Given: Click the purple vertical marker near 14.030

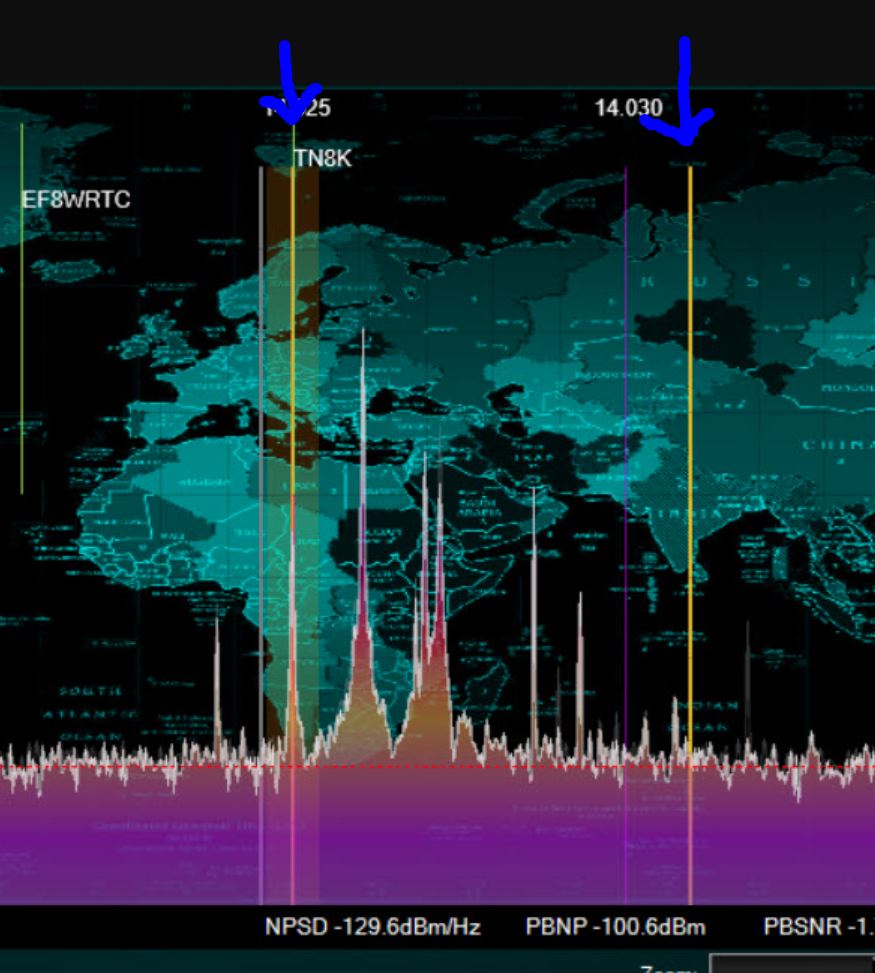Looking at the screenshot, I should (x=626, y=400).
